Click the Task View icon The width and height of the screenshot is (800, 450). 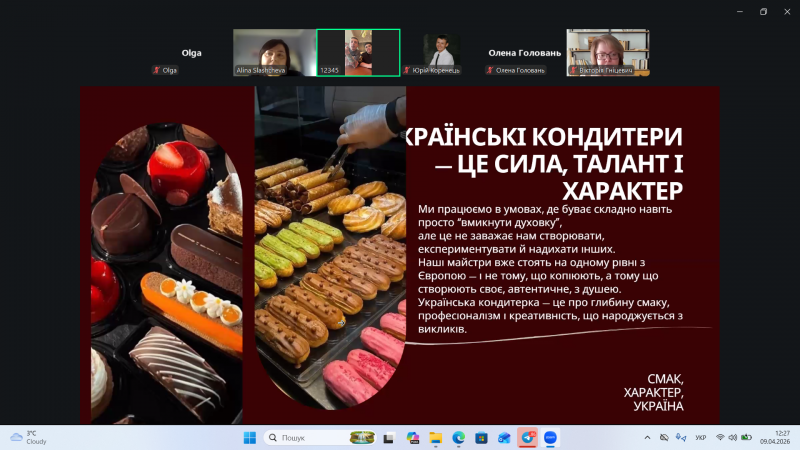tap(389, 438)
